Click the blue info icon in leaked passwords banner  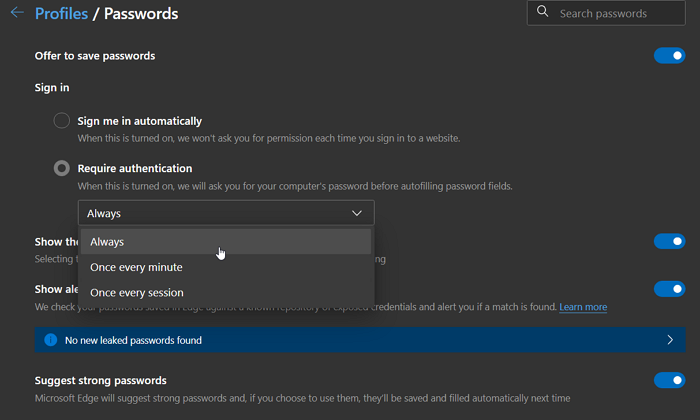click(50, 340)
